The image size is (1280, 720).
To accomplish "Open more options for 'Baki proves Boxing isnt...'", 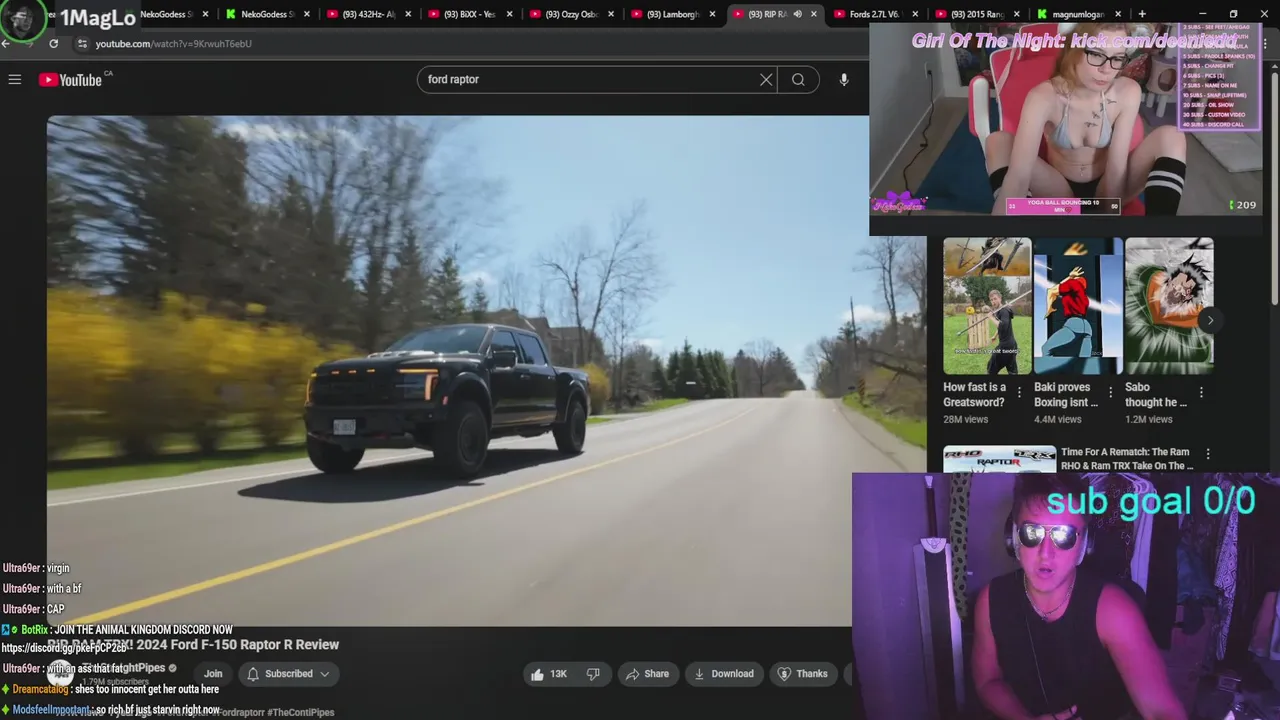I will tap(1110, 392).
